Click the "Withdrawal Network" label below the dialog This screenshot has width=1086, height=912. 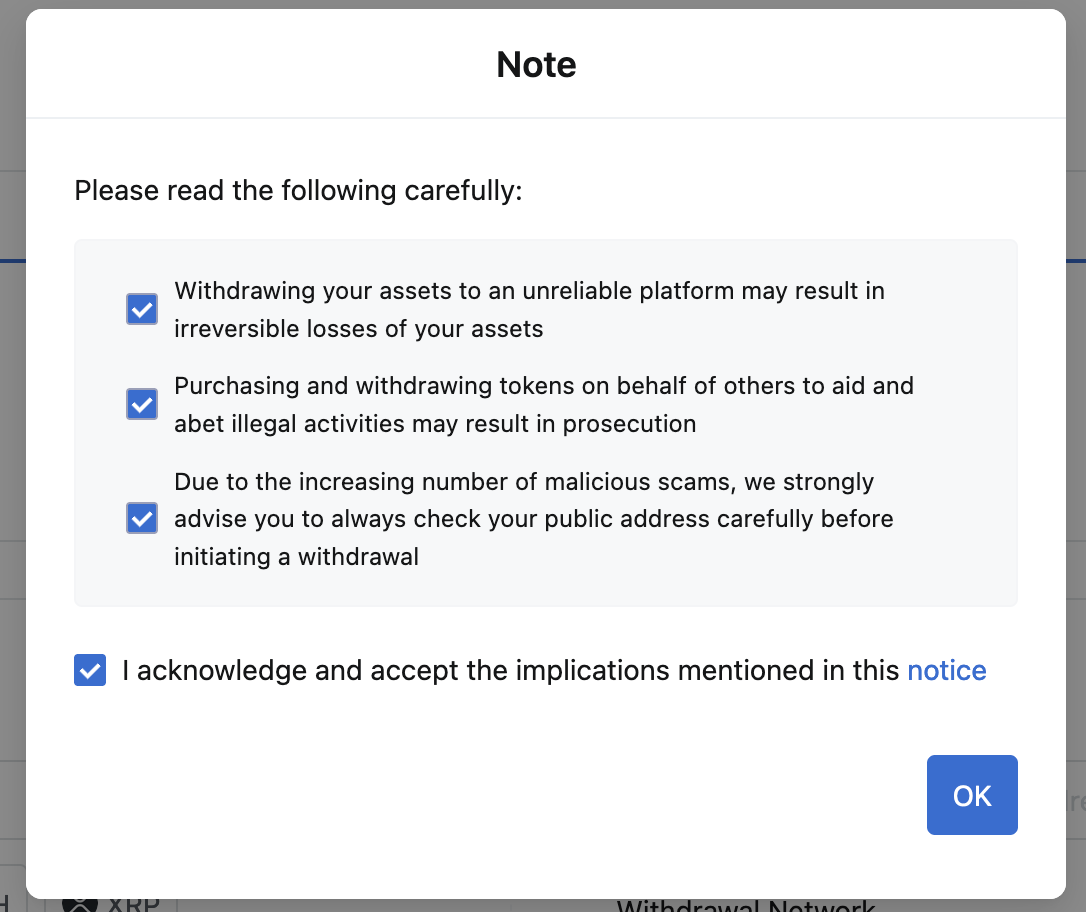745,906
